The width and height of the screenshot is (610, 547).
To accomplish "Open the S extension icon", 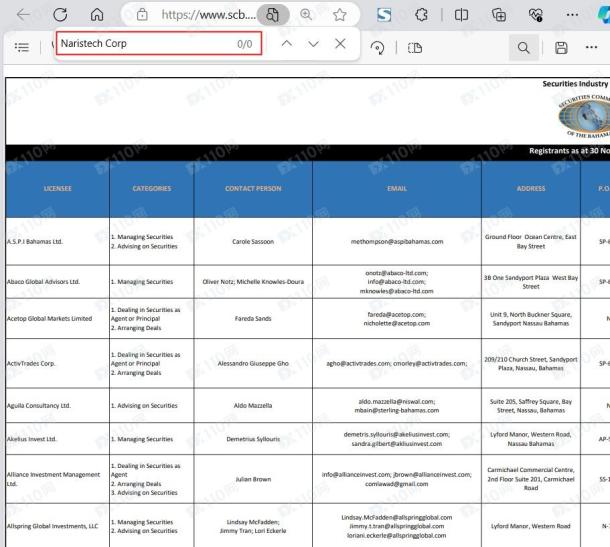I will (384, 15).
